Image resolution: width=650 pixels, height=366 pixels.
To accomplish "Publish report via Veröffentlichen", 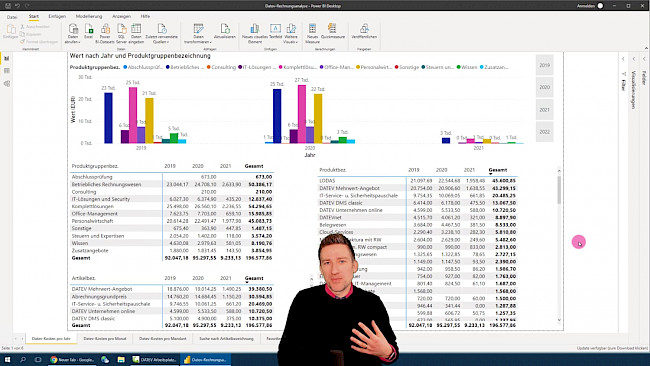I will click(364, 32).
